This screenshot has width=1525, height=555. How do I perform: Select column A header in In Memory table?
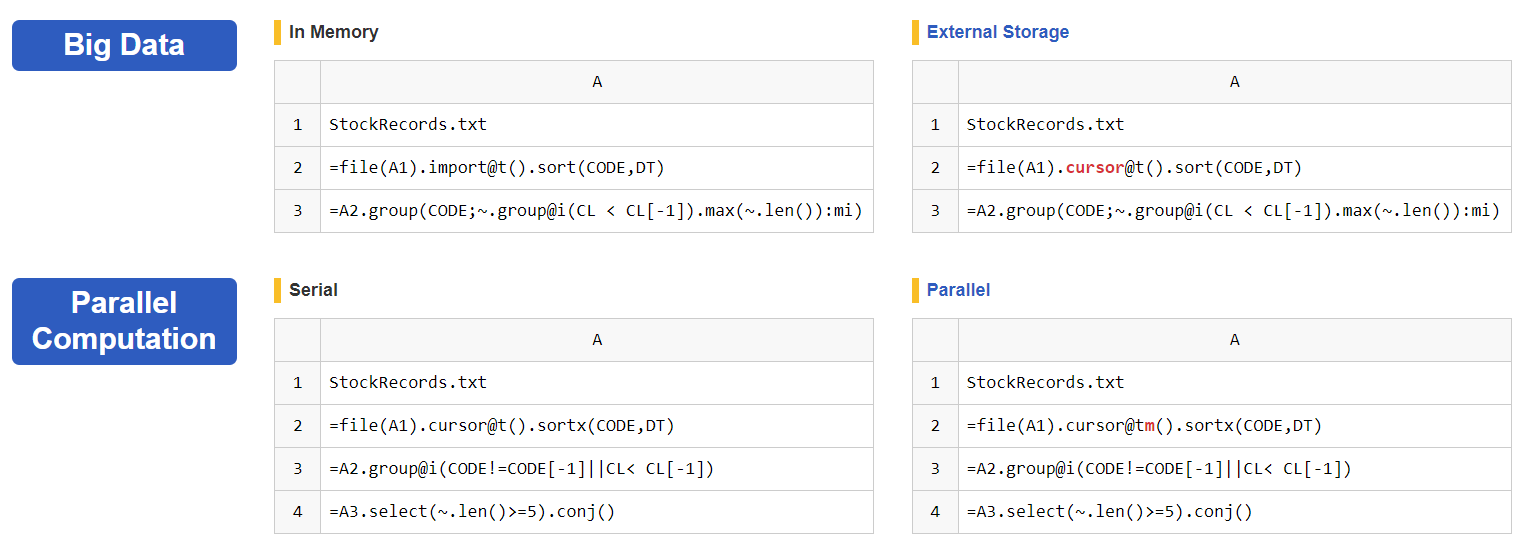[597, 82]
